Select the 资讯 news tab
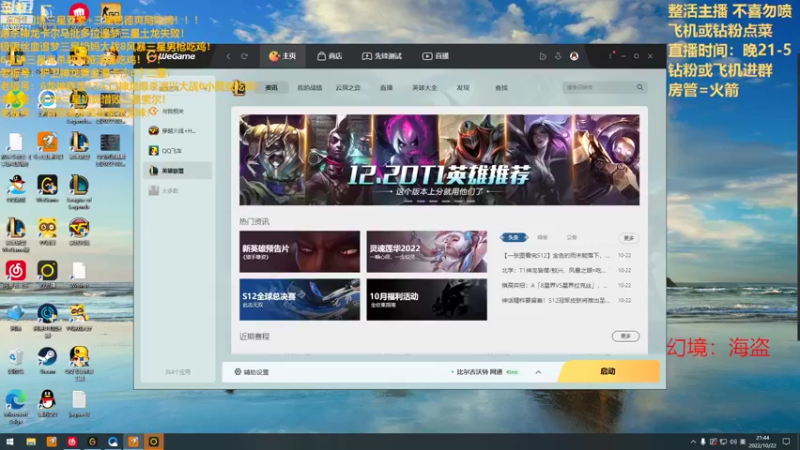Viewport: 800px width, 450px height. [271, 88]
